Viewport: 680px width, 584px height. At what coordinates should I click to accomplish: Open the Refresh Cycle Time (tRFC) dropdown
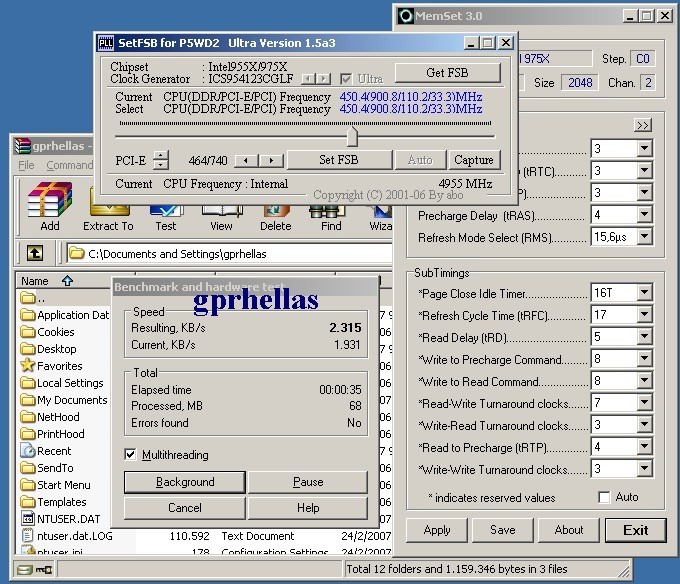[x=644, y=315]
